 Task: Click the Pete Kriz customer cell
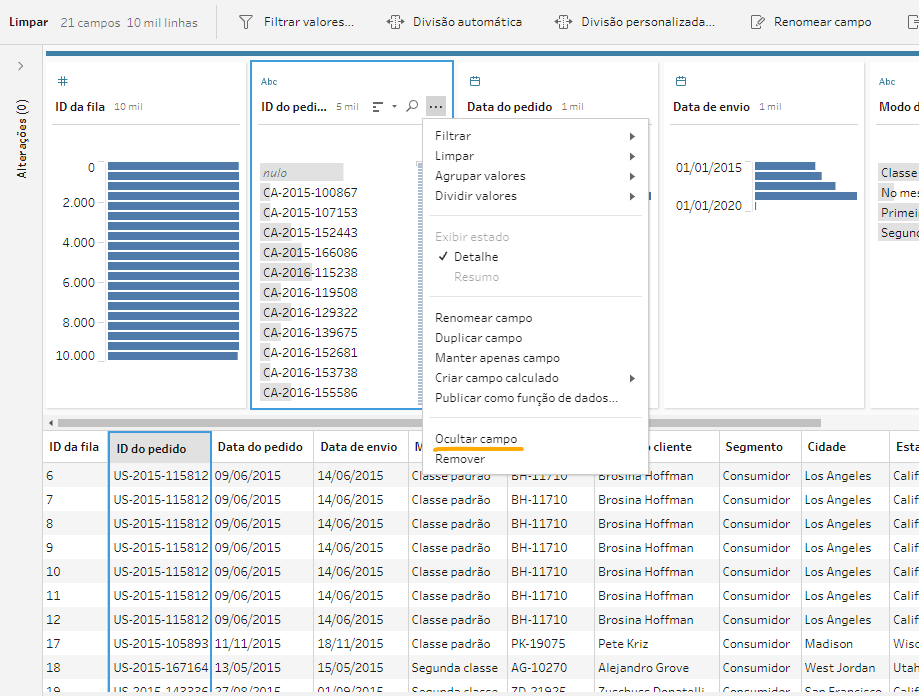[656, 644]
